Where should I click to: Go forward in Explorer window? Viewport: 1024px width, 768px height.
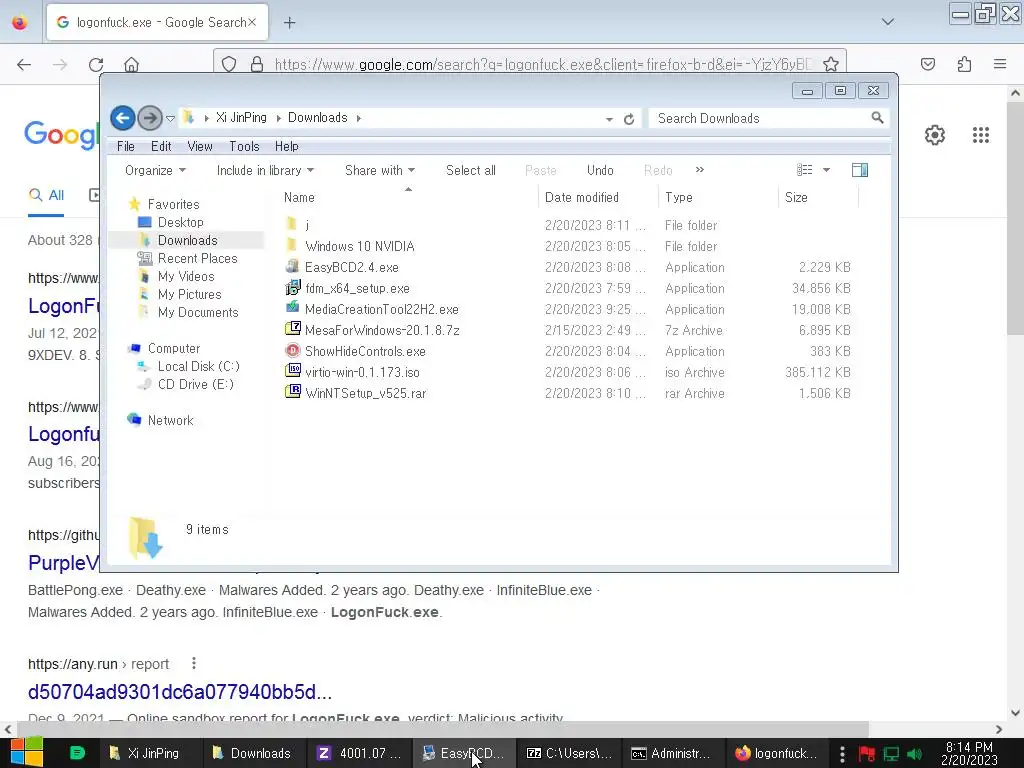point(150,118)
